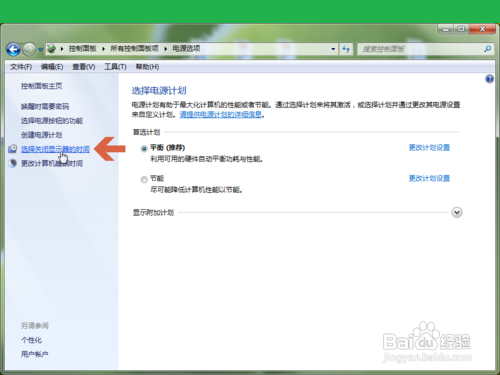
Task: Select the 平衡 (推荐) power plan
Action: click(144, 149)
